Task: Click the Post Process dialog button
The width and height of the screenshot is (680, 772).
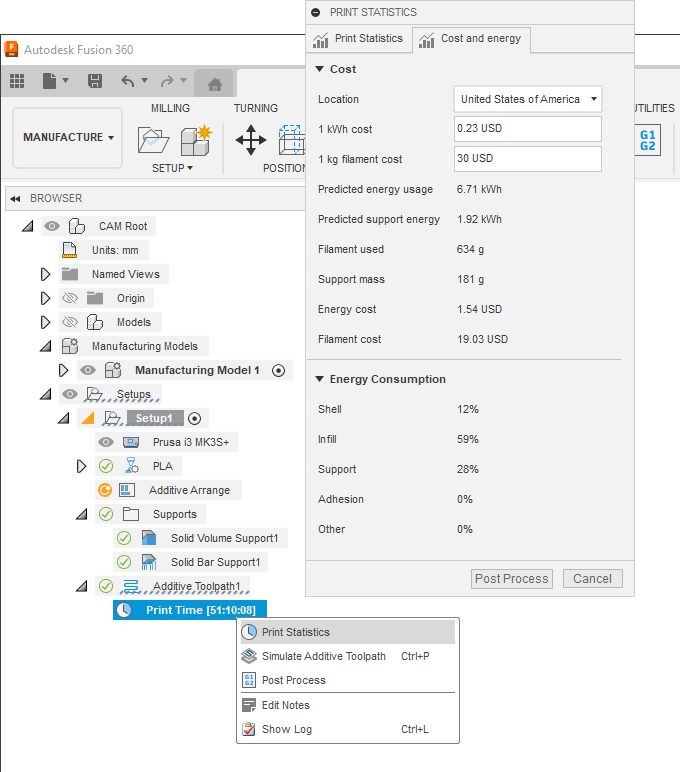Action: pyautogui.click(x=512, y=579)
